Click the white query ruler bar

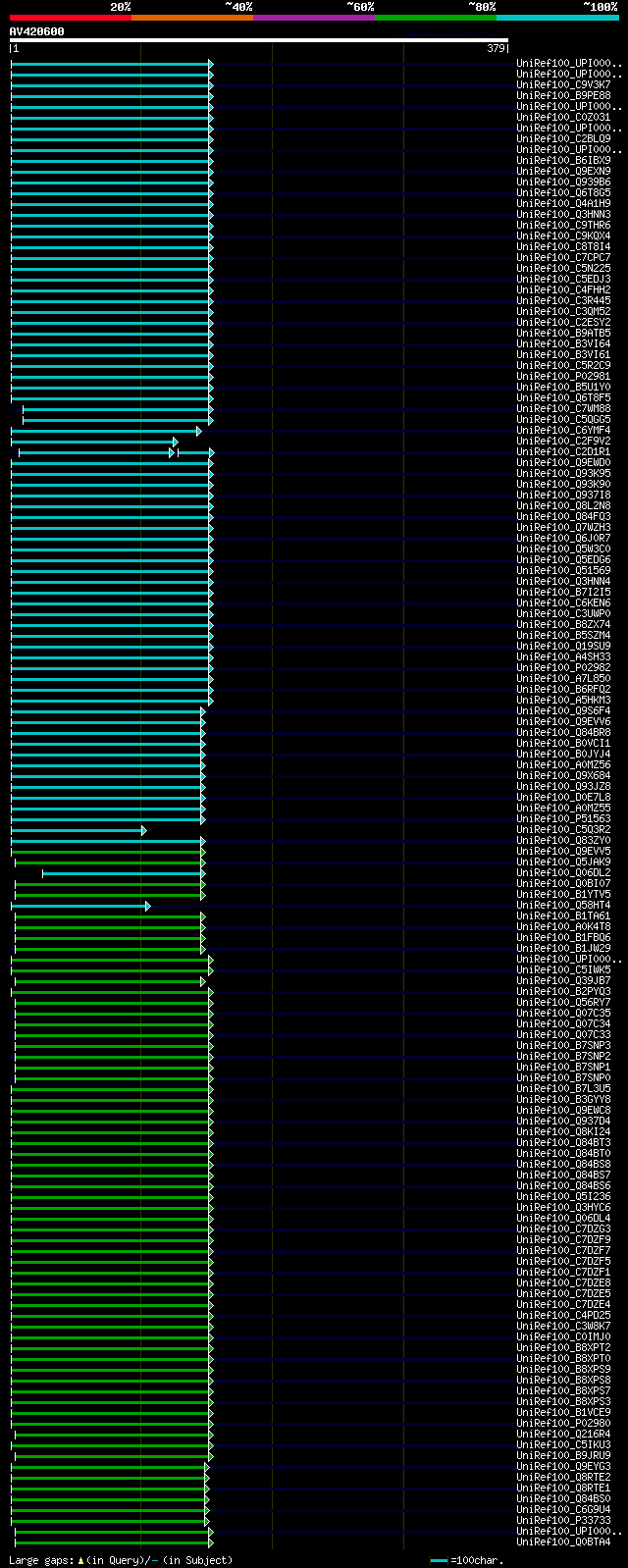click(x=259, y=40)
